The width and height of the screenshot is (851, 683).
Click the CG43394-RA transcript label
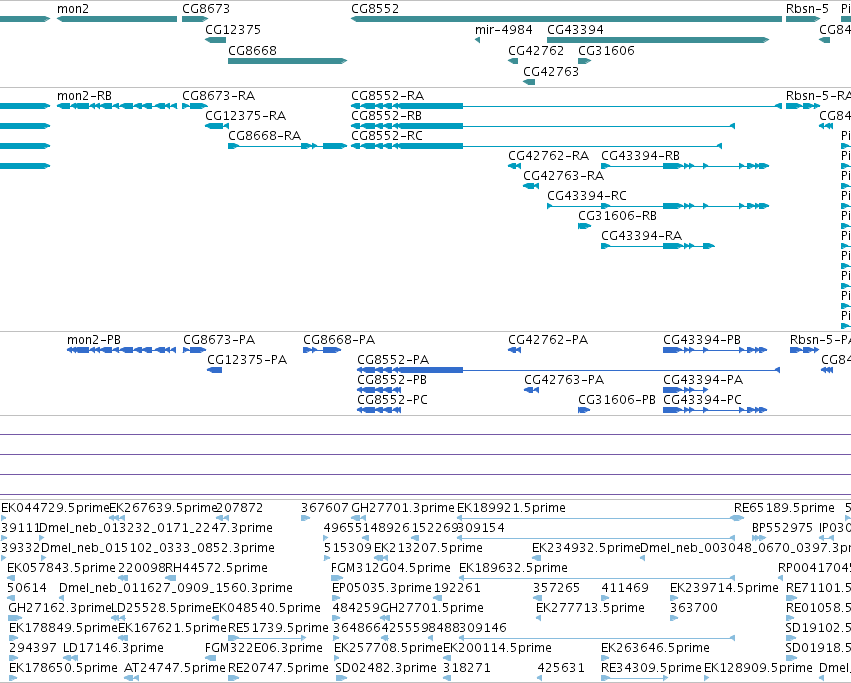point(642,236)
